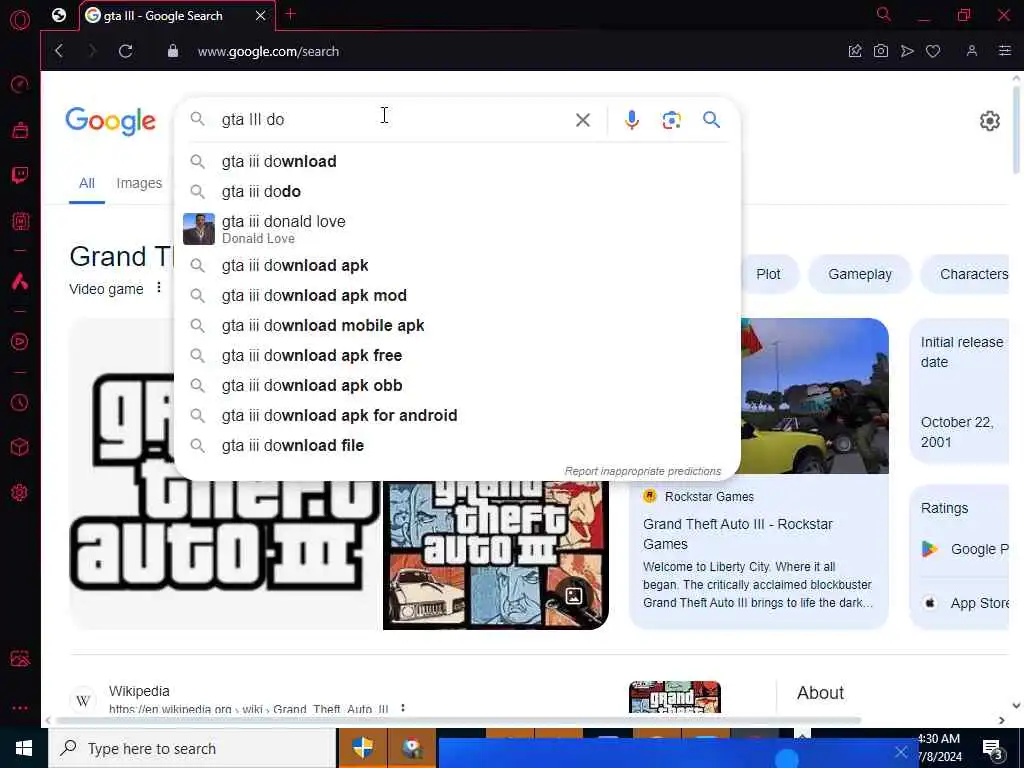Open the Player icon in the sidebar

[20, 342]
